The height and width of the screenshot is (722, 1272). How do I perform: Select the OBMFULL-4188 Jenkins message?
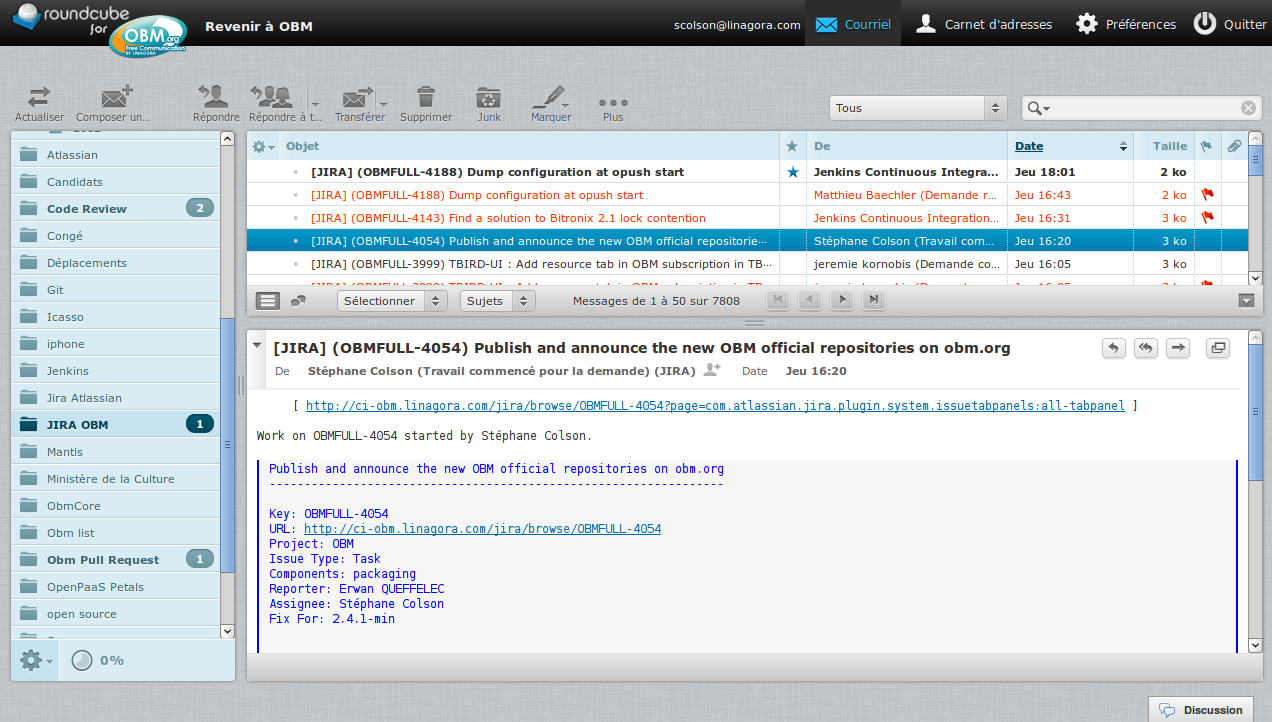[x=747, y=172]
